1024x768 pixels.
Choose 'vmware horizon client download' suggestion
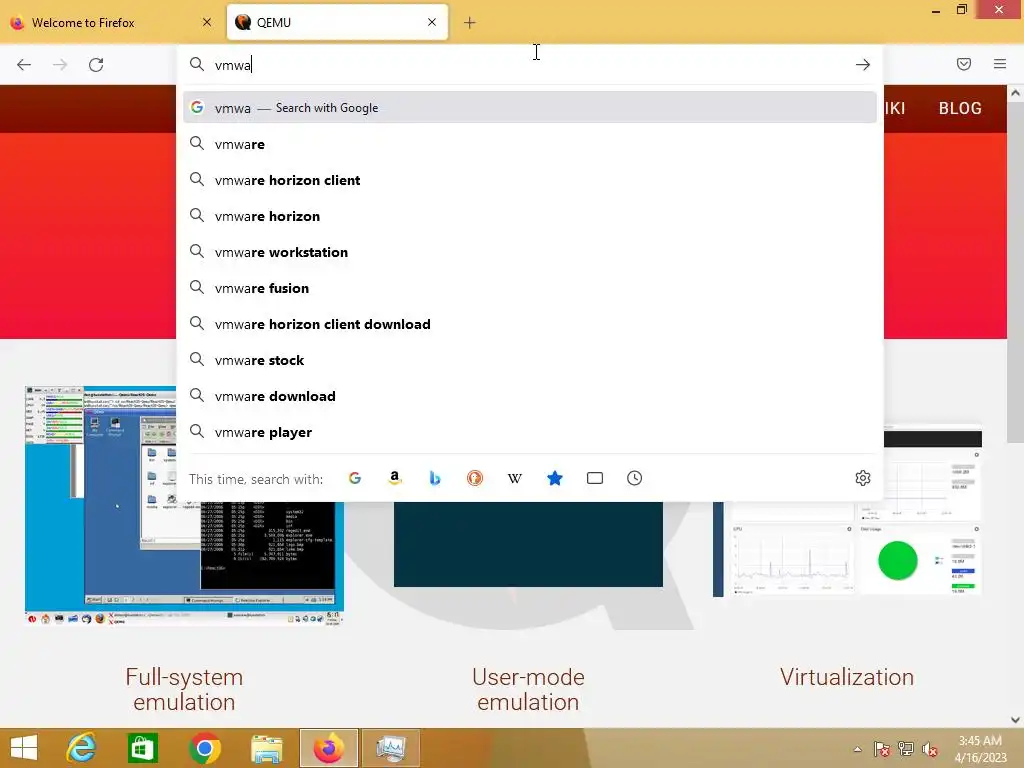[x=530, y=324]
